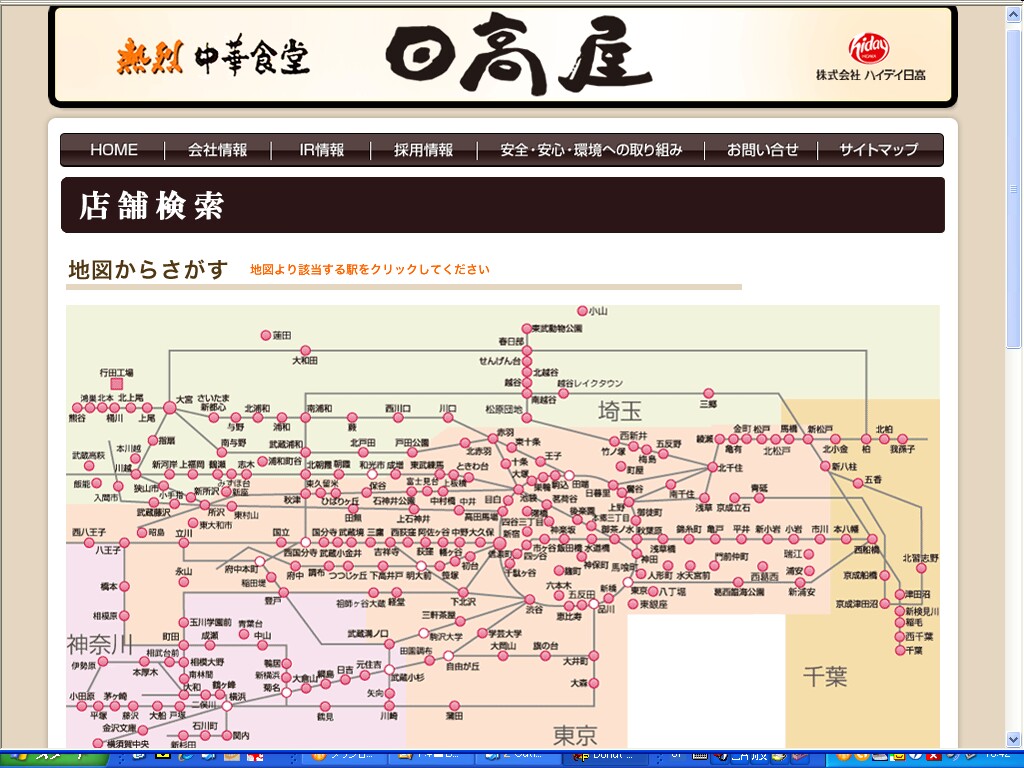Select the 大森 station marker
The height and width of the screenshot is (768, 1024).
(x=594, y=683)
